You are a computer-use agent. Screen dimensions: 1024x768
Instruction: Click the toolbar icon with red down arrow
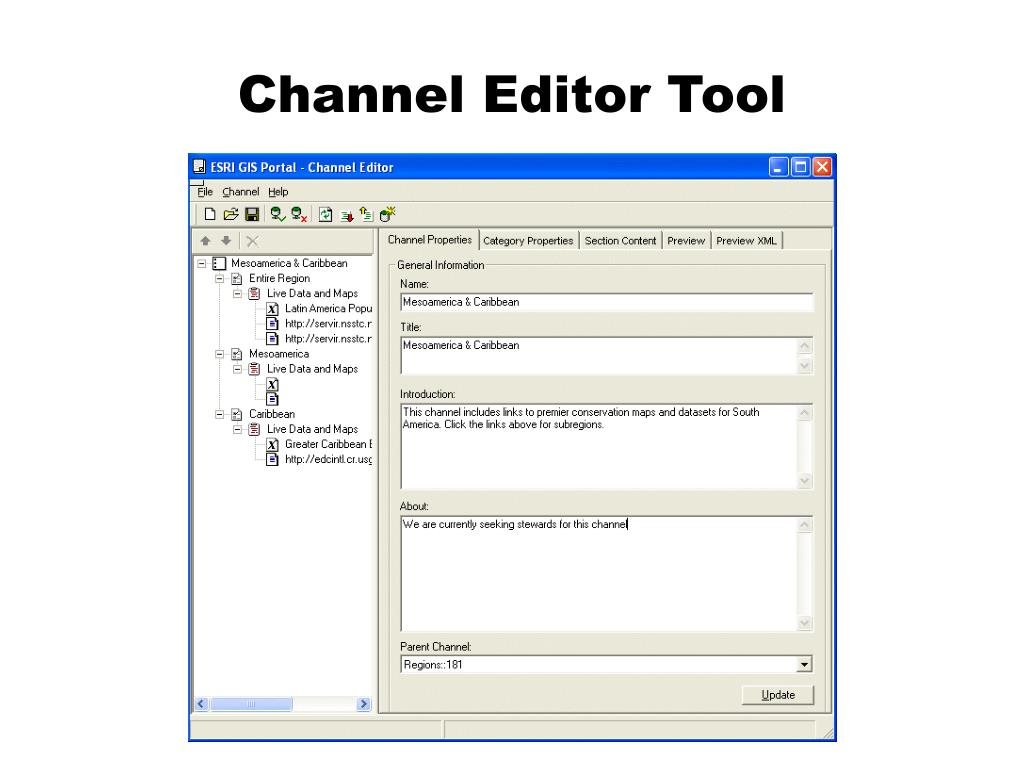tap(346, 215)
